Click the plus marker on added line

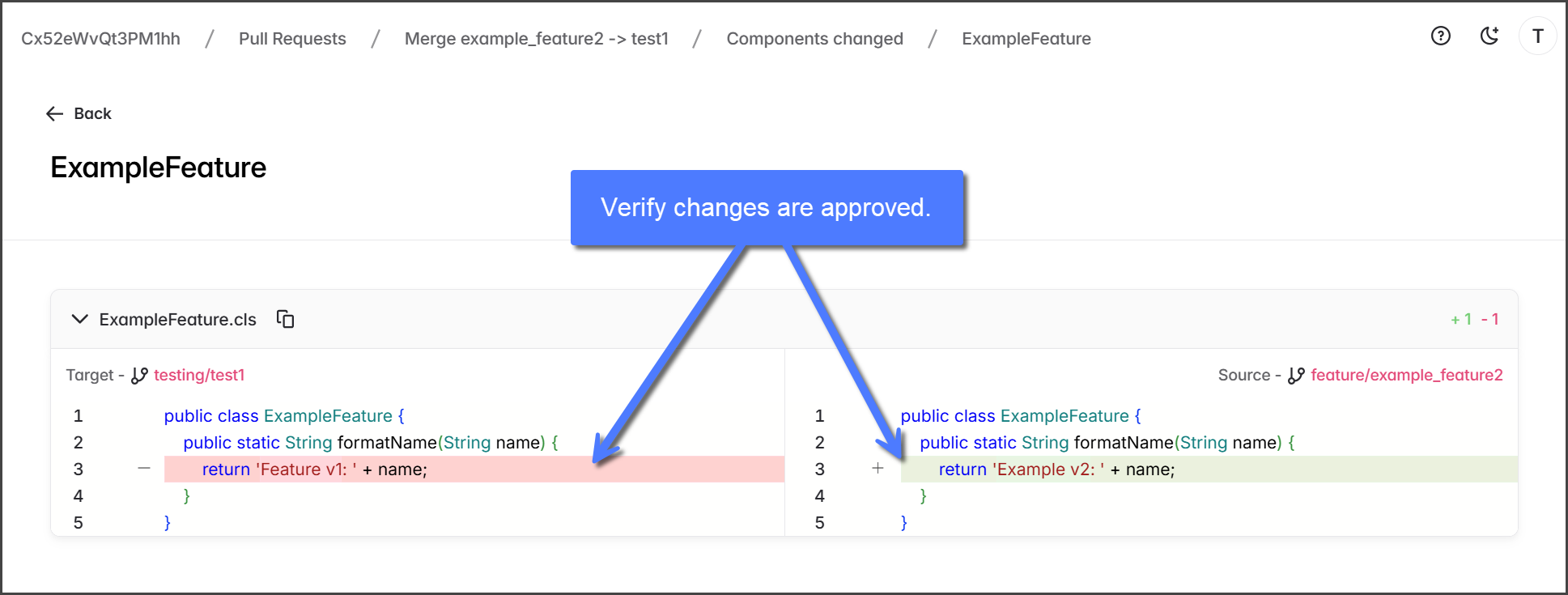point(877,469)
